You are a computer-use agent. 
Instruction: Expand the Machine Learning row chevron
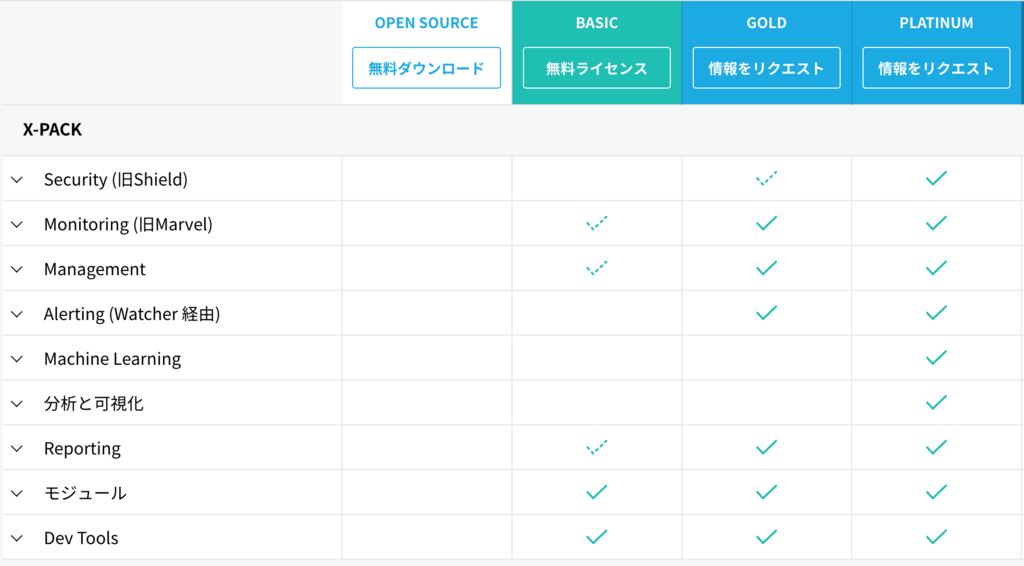point(17,359)
